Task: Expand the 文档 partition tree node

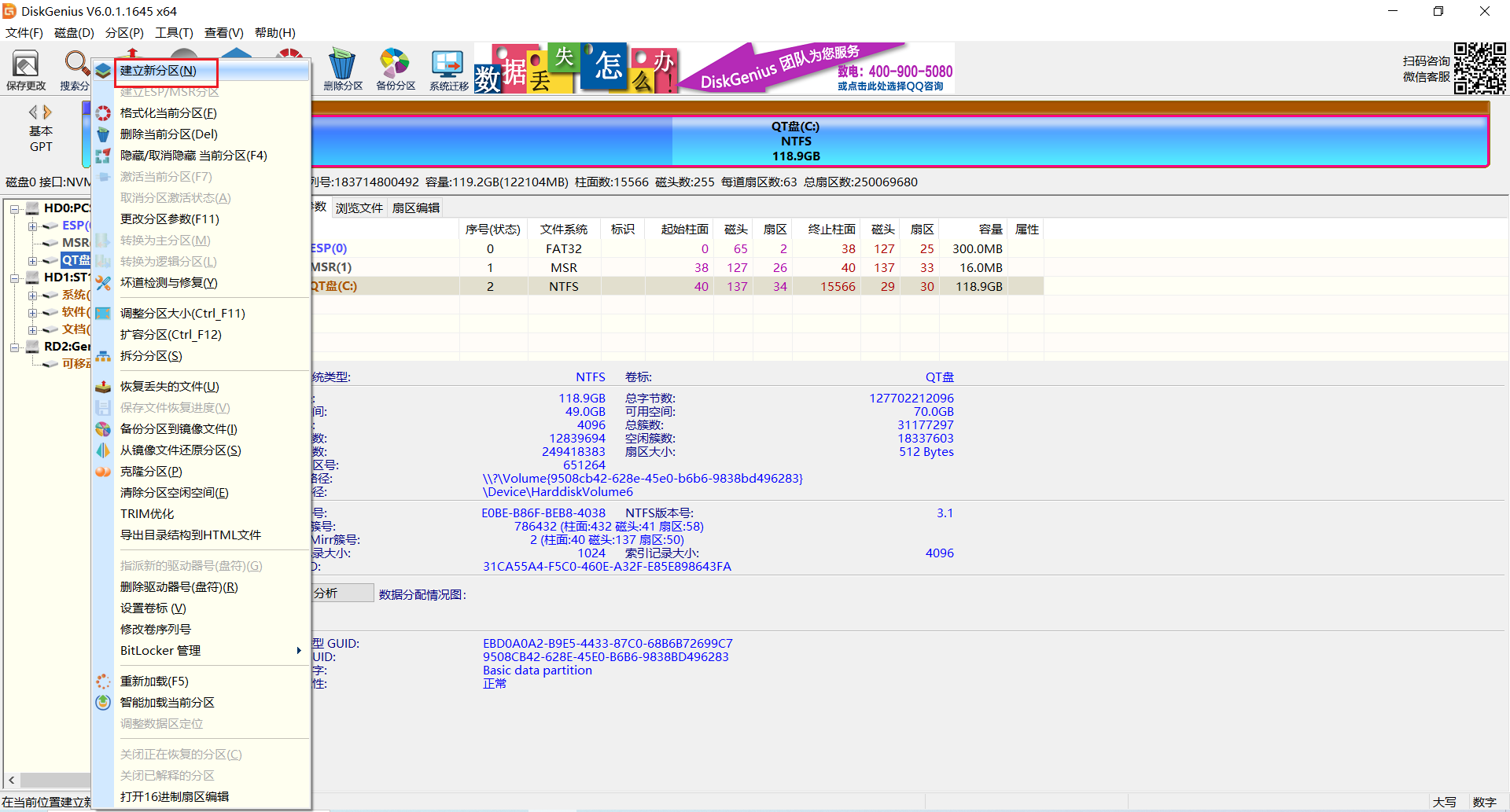Action: 32,329
